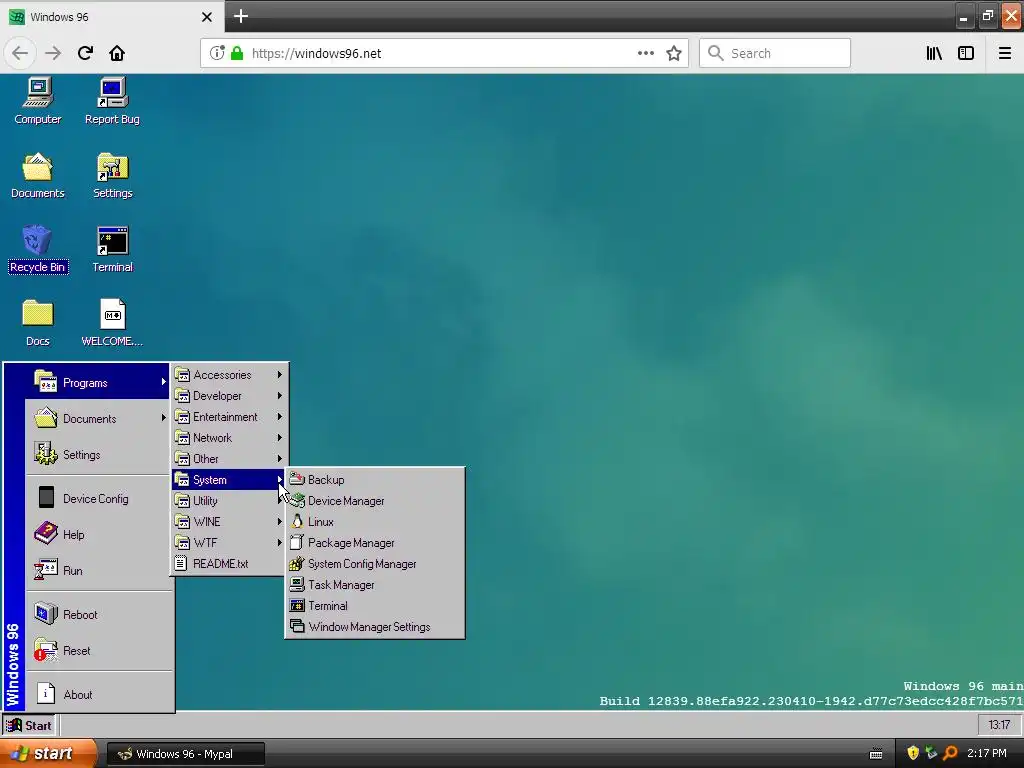Switch to the Windows 96 browser tab
Viewport: 1024px width, 768px height.
click(111, 17)
